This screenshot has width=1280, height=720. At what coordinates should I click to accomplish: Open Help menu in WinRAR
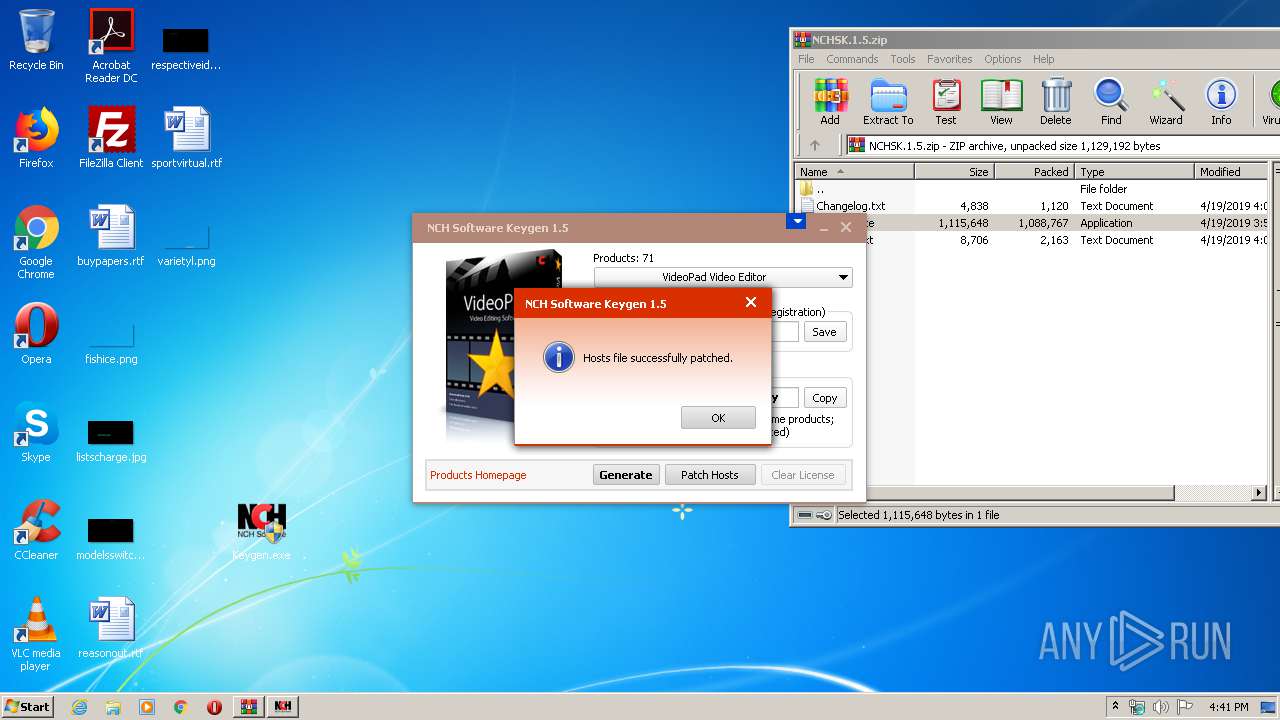[x=1044, y=59]
